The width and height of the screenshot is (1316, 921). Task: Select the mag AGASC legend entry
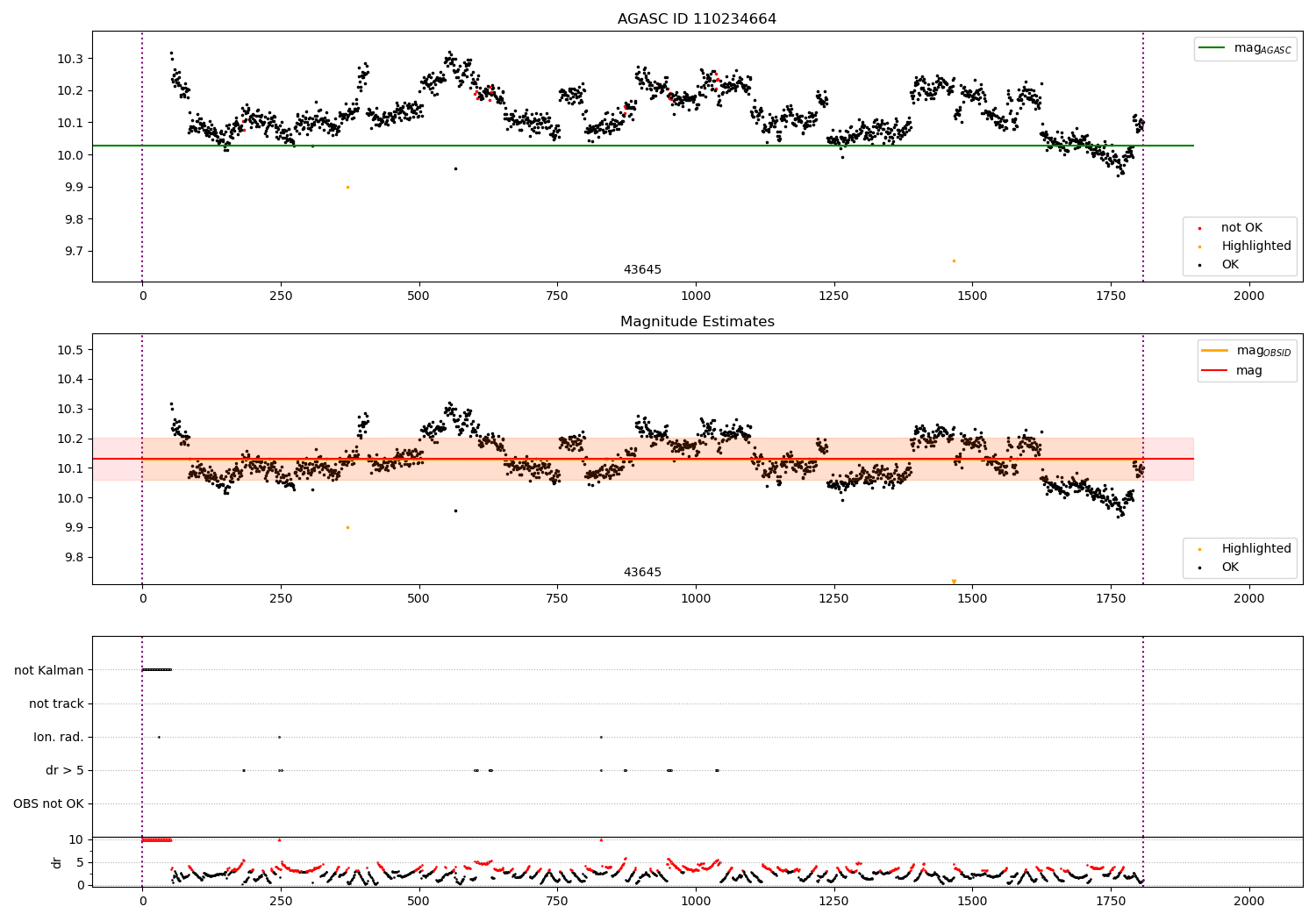tap(1245, 48)
